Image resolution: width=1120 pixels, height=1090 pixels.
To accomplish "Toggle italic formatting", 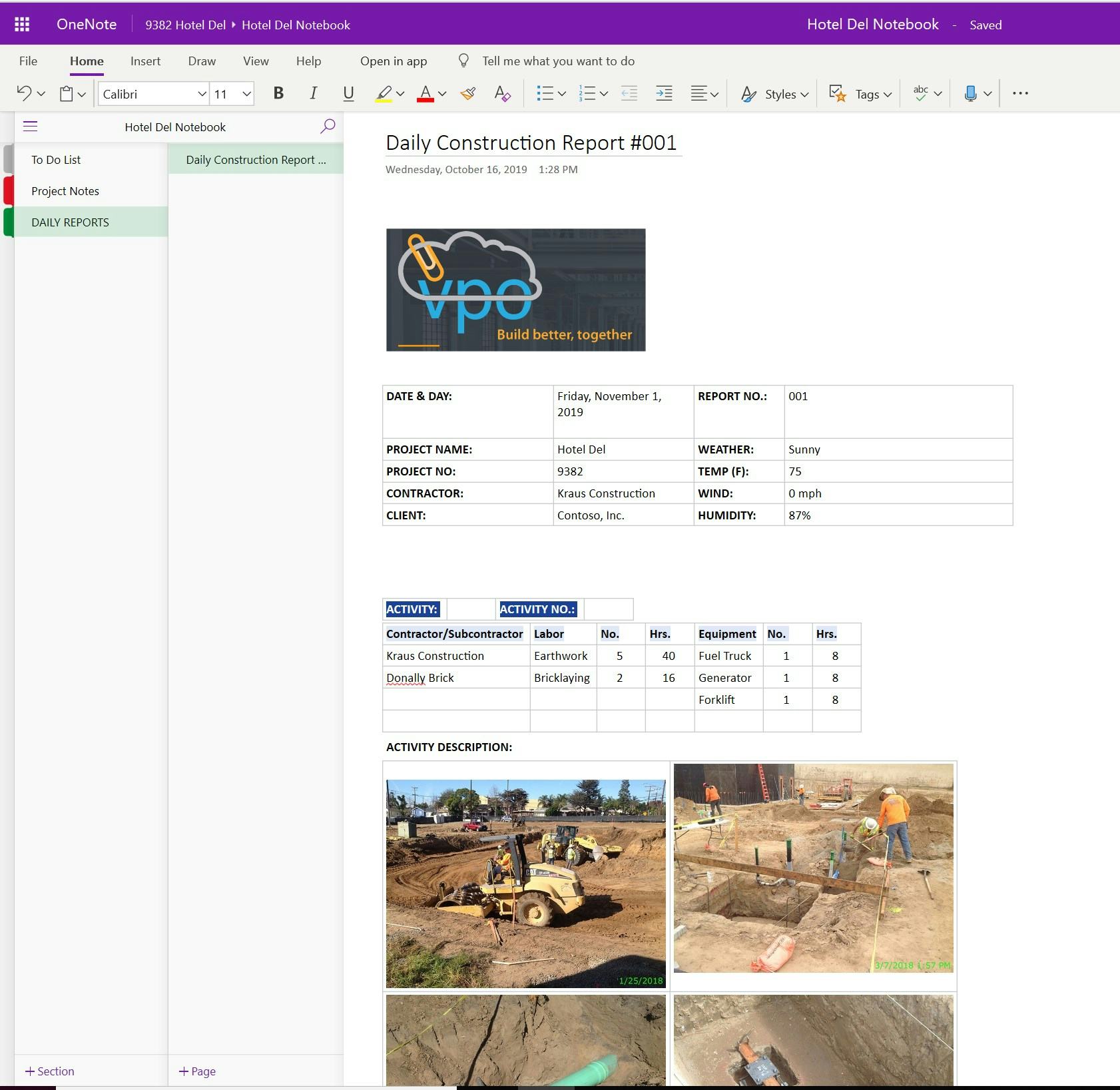I will pos(313,93).
